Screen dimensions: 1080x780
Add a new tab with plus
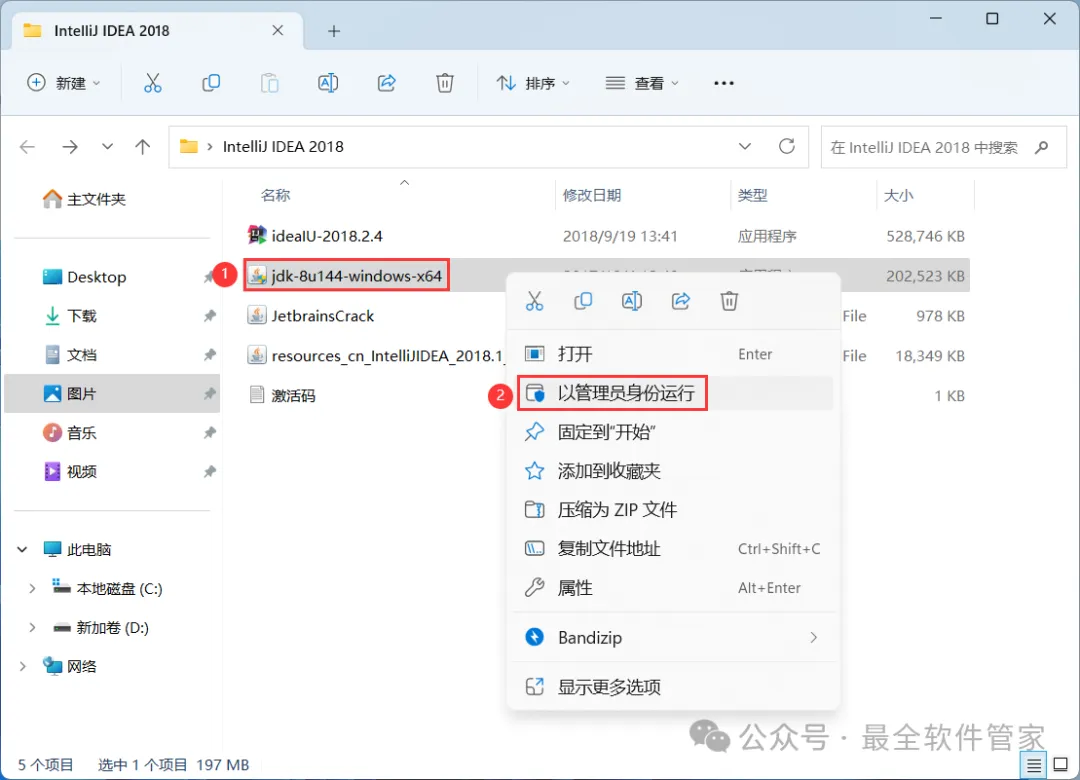pos(334,31)
